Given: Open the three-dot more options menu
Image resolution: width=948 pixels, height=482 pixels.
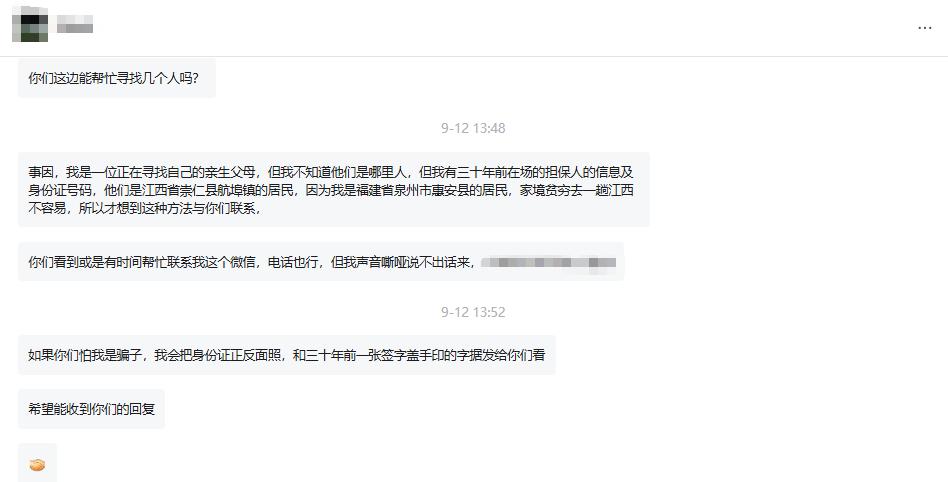Looking at the screenshot, I should [x=924, y=28].
